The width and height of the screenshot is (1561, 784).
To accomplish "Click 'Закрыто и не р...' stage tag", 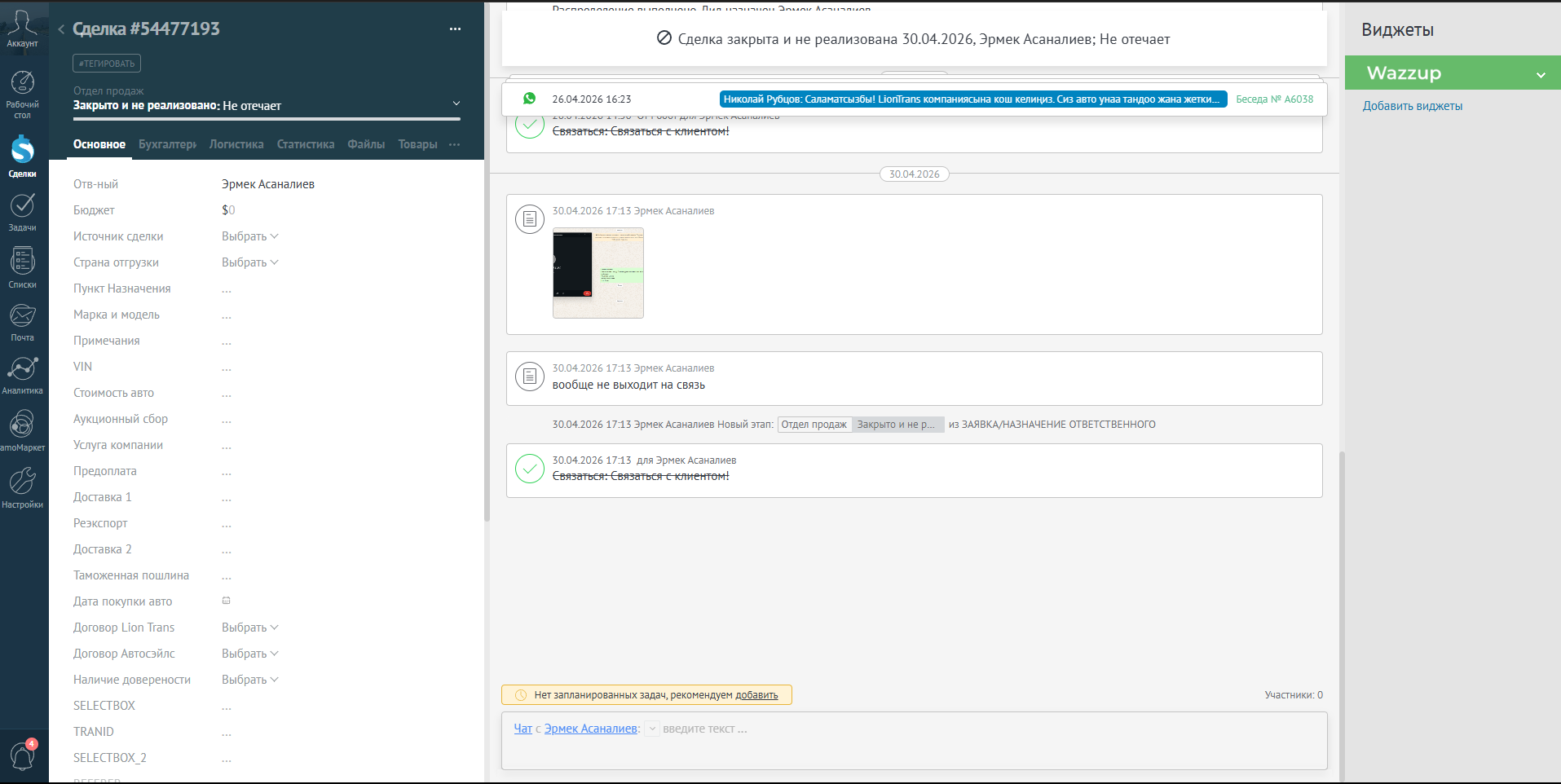I will [x=897, y=425].
